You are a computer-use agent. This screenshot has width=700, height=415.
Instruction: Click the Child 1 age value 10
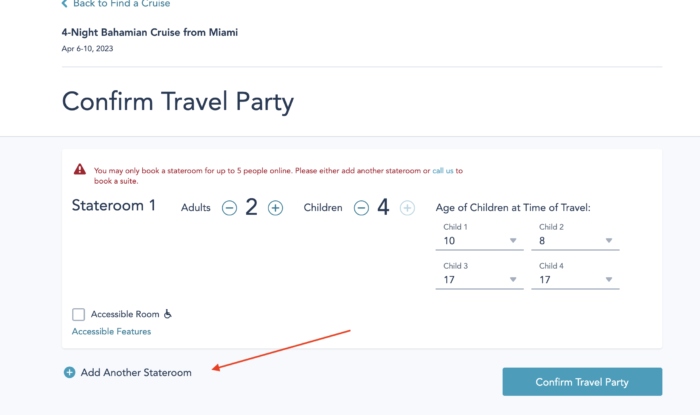click(449, 241)
